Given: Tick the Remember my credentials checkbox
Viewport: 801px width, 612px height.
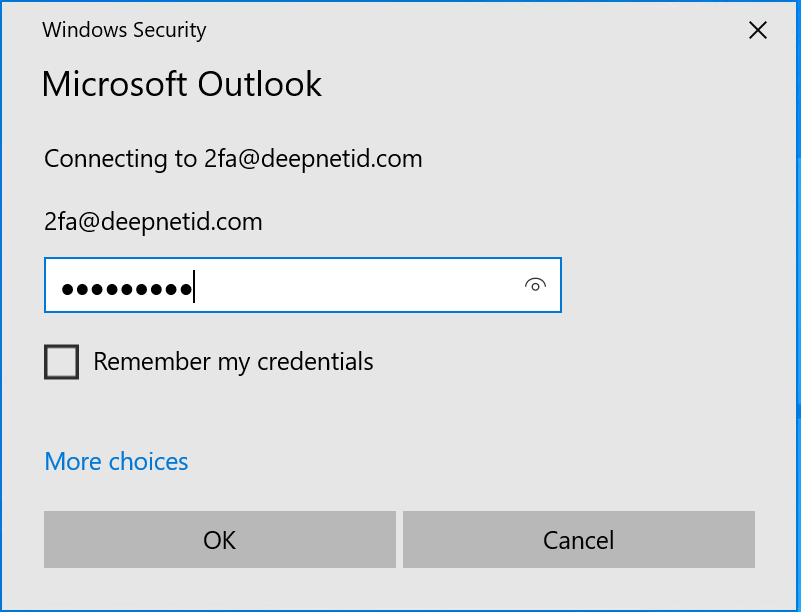Looking at the screenshot, I should pyautogui.click(x=61, y=361).
